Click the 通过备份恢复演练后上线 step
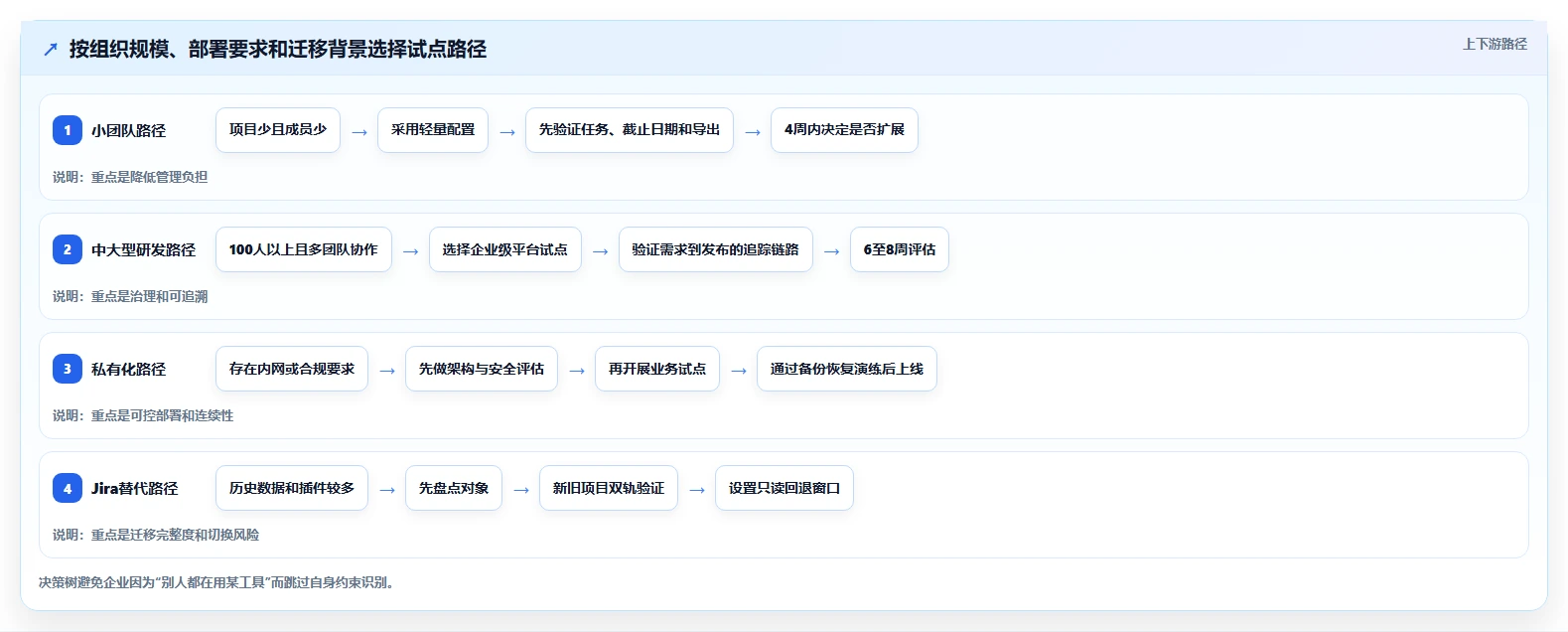The image size is (1568, 632). 847,369
